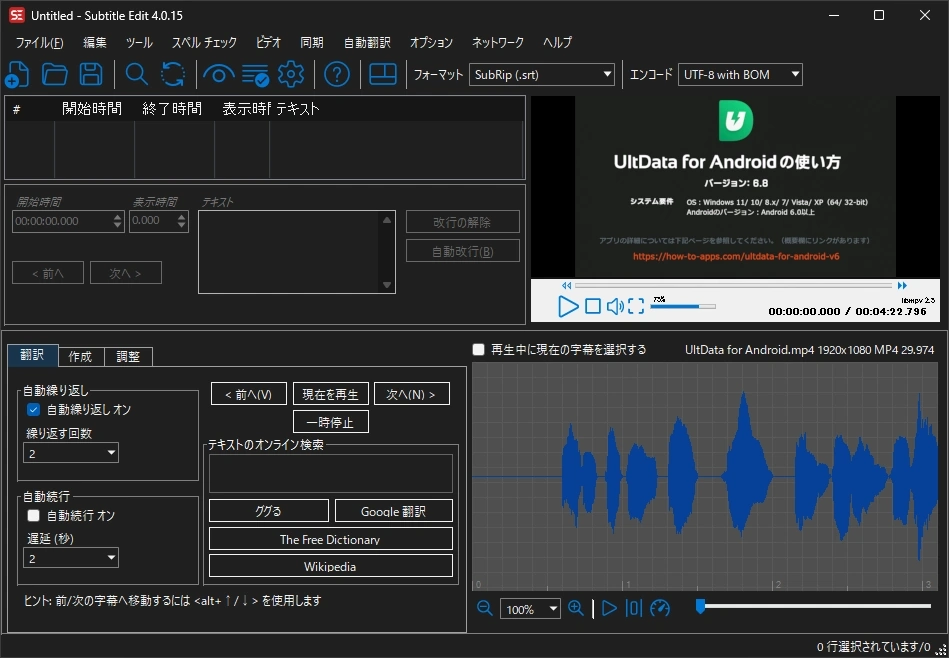Open Visual sync eye icon

click(x=218, y=74)
